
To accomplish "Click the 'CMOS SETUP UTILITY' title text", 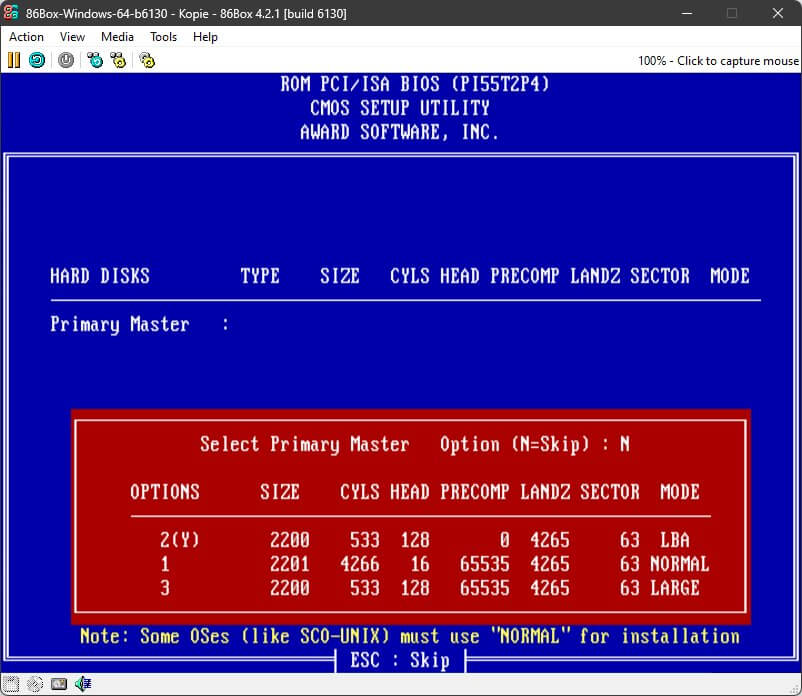I will [x=399, y=108].
